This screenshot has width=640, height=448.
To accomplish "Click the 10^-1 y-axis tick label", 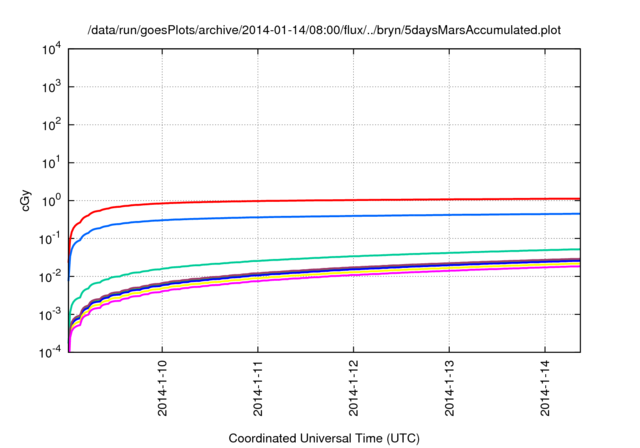I will (50, 239).
